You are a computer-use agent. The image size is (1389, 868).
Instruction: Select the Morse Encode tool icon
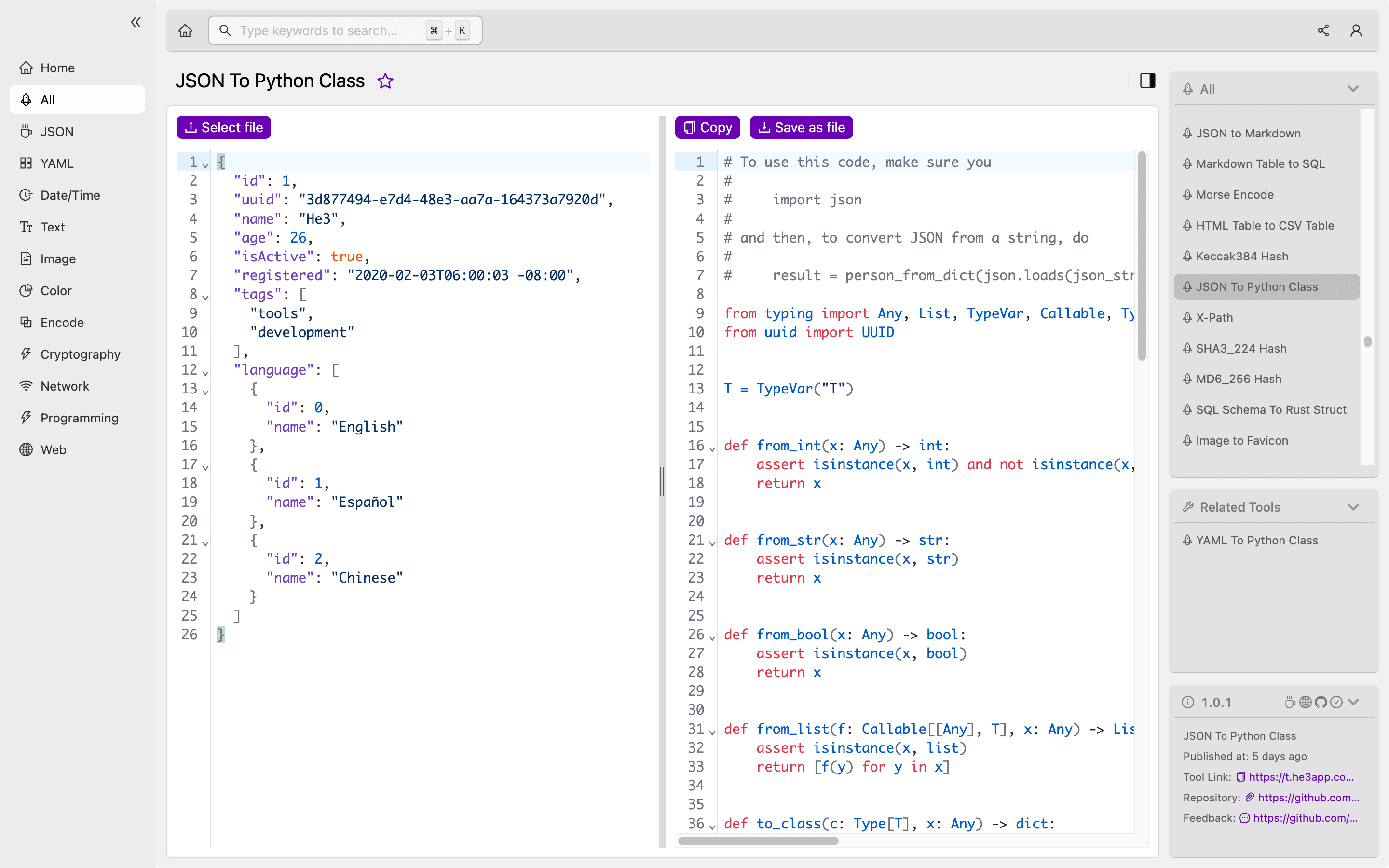(1188, 194)
